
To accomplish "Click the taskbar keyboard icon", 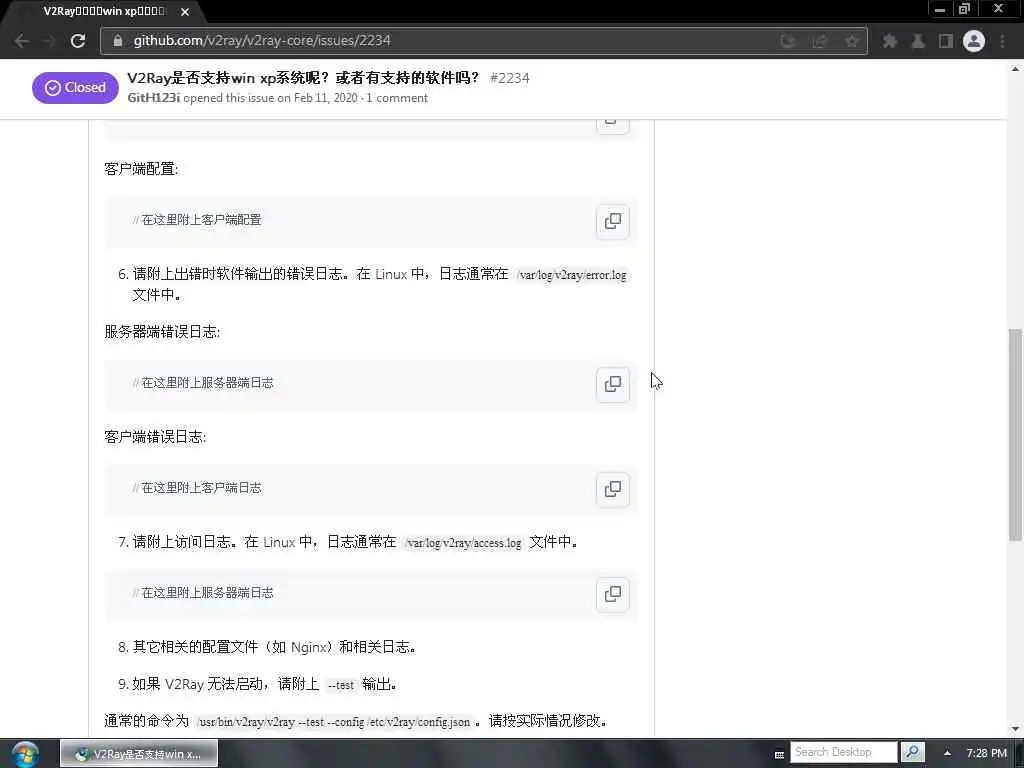I will pyautogui.click(x=779, y=754).
